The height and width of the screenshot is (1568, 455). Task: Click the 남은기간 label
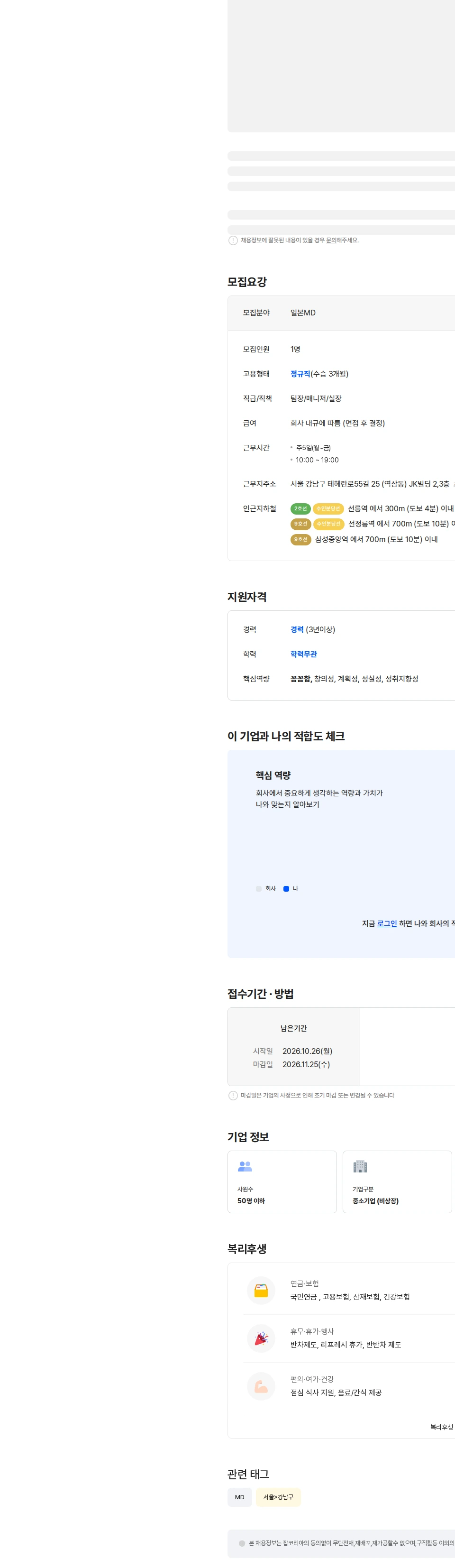click(294, 1028)
